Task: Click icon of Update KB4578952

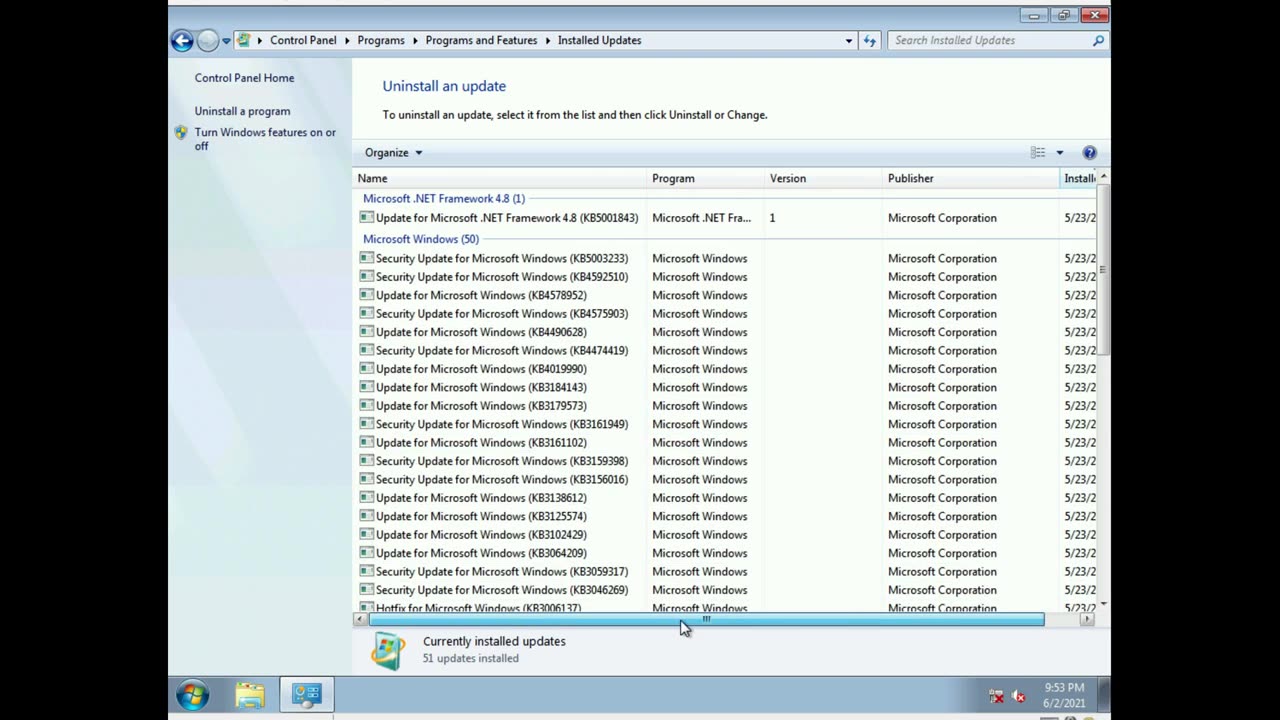Action: (x=366, y=295)
